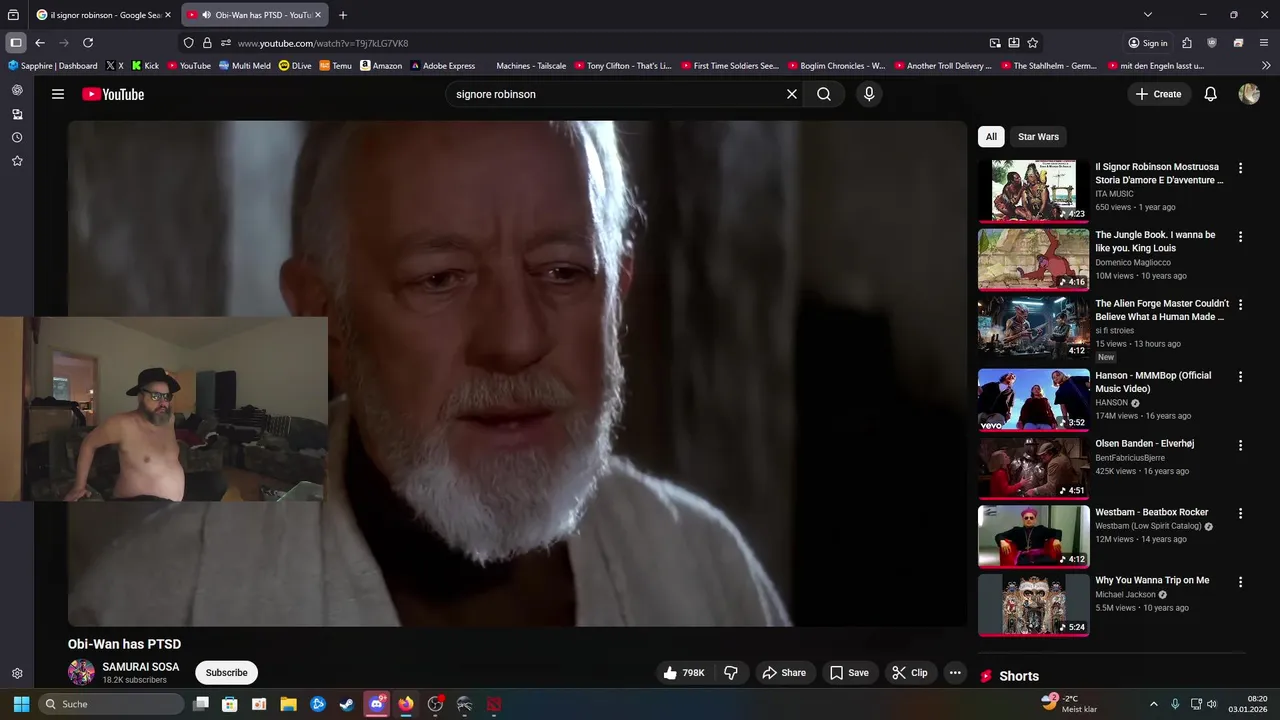The image size is (1280, 720).
Task: Open options for Why You Wanna Trip video
Action: 1240,582
